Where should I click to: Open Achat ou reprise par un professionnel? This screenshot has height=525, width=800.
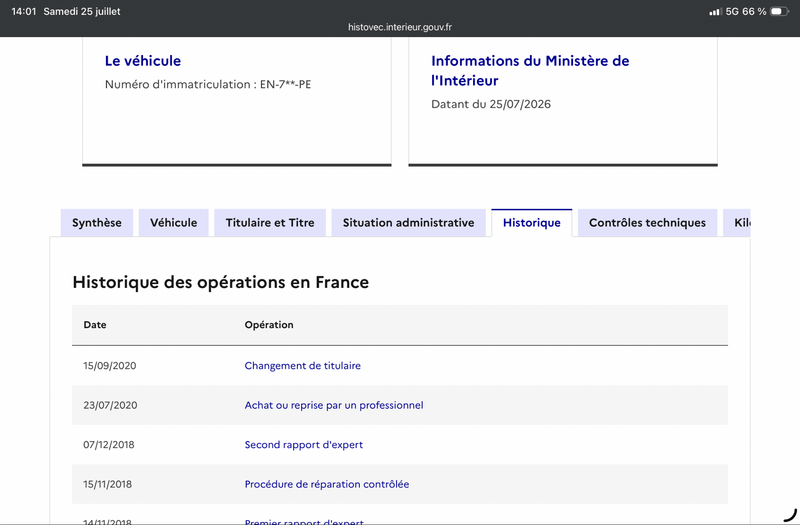[334, 405]
